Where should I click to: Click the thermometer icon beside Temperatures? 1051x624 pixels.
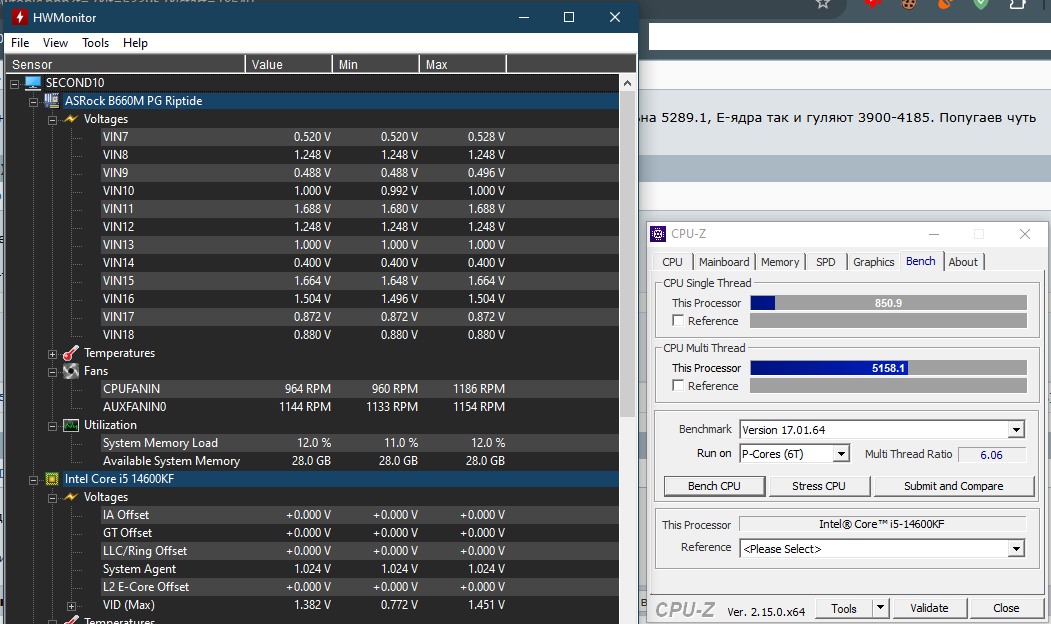click(x=70, y=353)
